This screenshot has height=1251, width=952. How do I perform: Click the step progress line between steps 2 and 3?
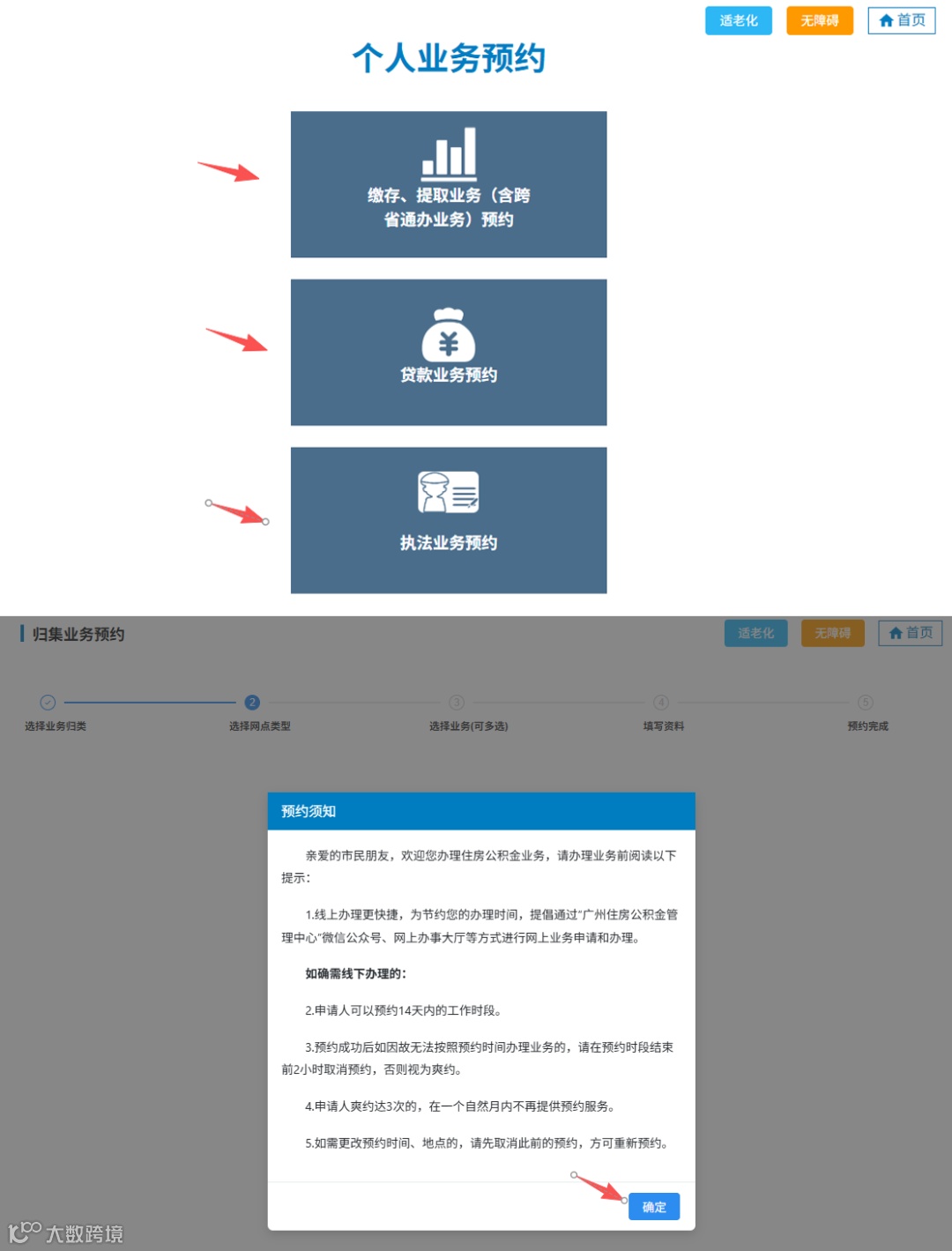353,703
